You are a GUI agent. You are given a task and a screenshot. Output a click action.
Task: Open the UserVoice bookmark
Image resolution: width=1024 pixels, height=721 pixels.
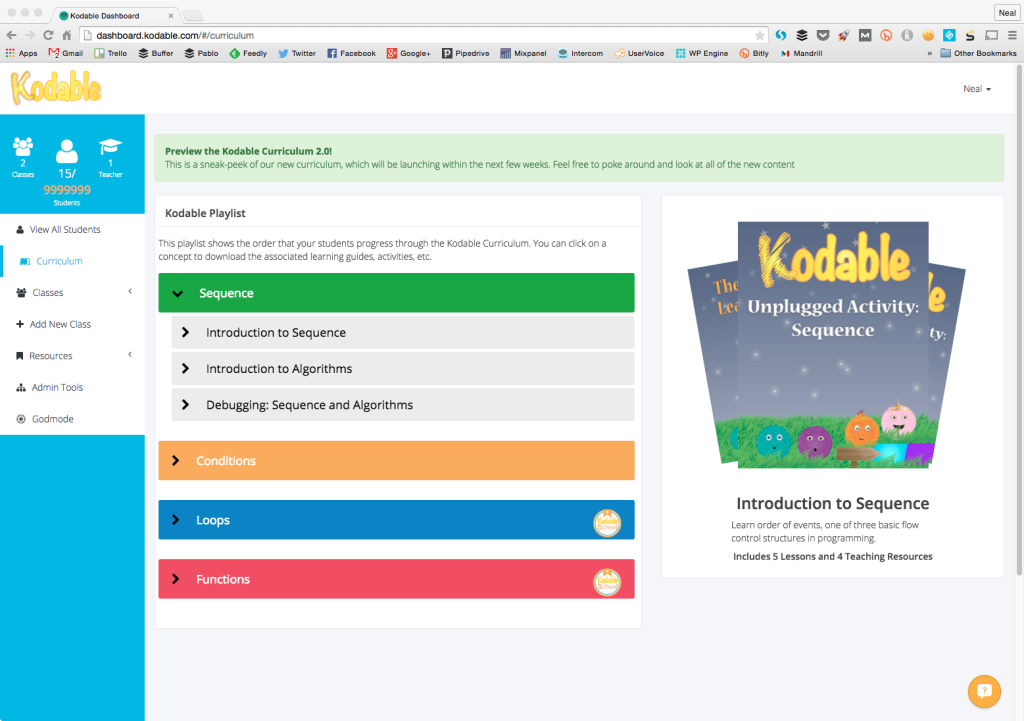639,54
